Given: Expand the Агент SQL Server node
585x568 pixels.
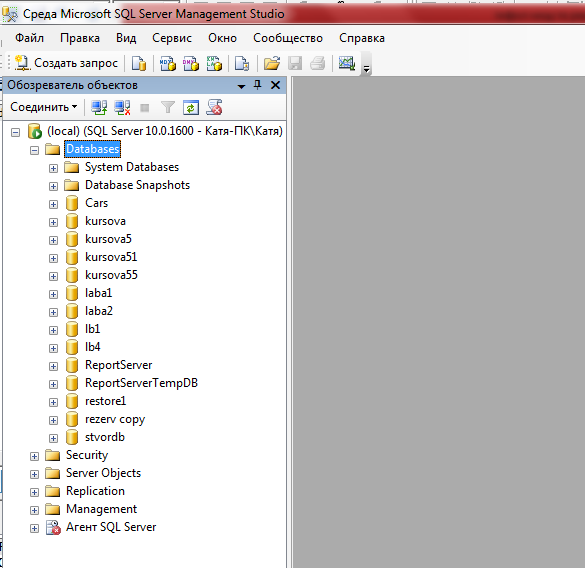Looking at the screenshot, I should coord(34,528).
